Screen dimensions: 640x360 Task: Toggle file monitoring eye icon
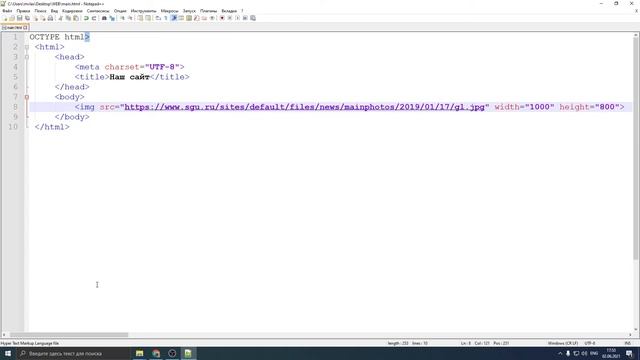coord(212,18)
